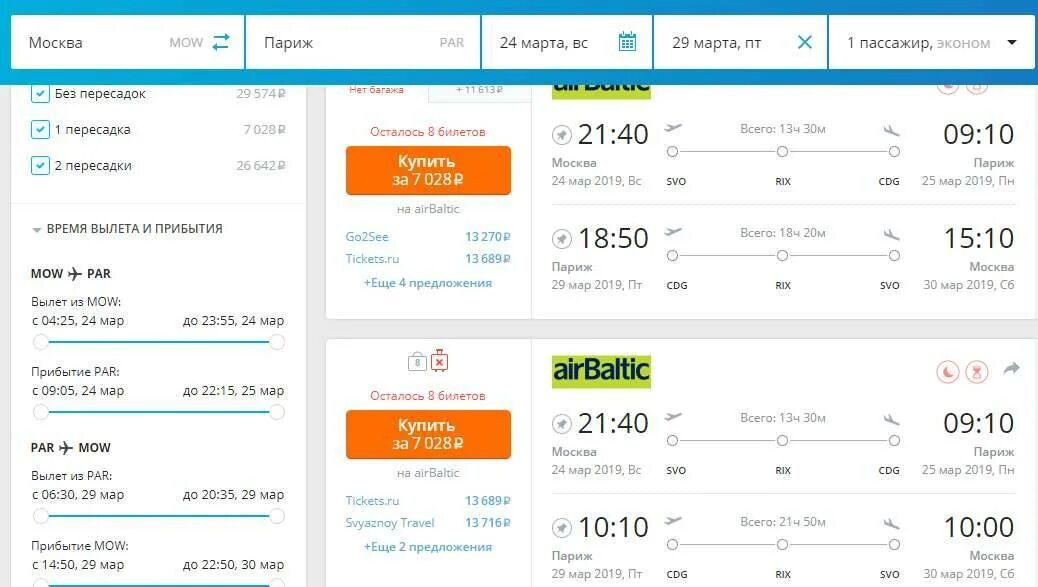Buy the first ticket for 7 028₽

coord(428,171)
